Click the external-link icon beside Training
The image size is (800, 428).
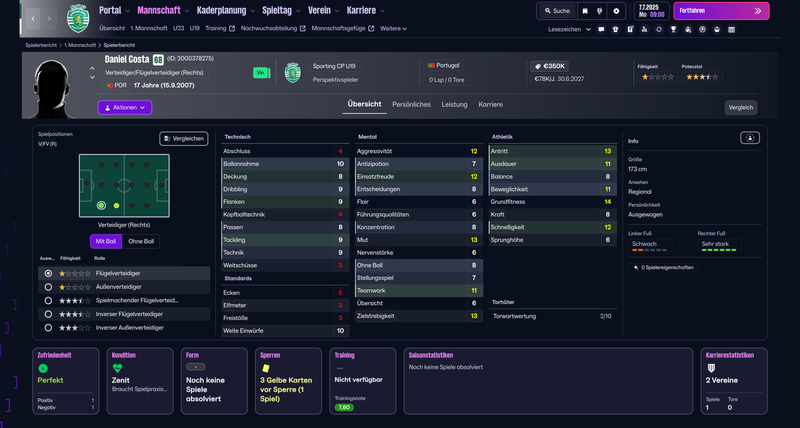click(x=232, y=29)
